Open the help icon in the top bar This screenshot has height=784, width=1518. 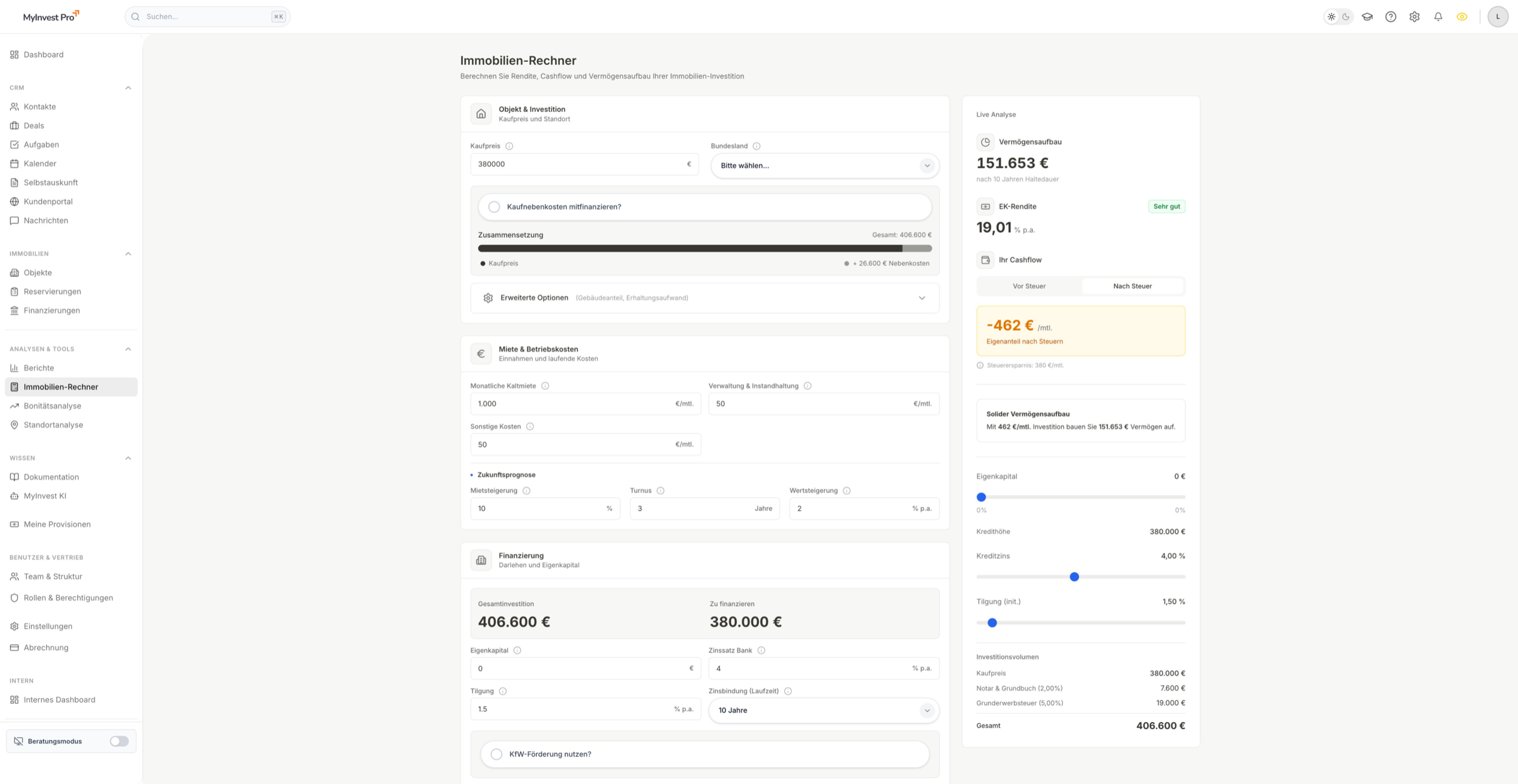point(1390,16)
